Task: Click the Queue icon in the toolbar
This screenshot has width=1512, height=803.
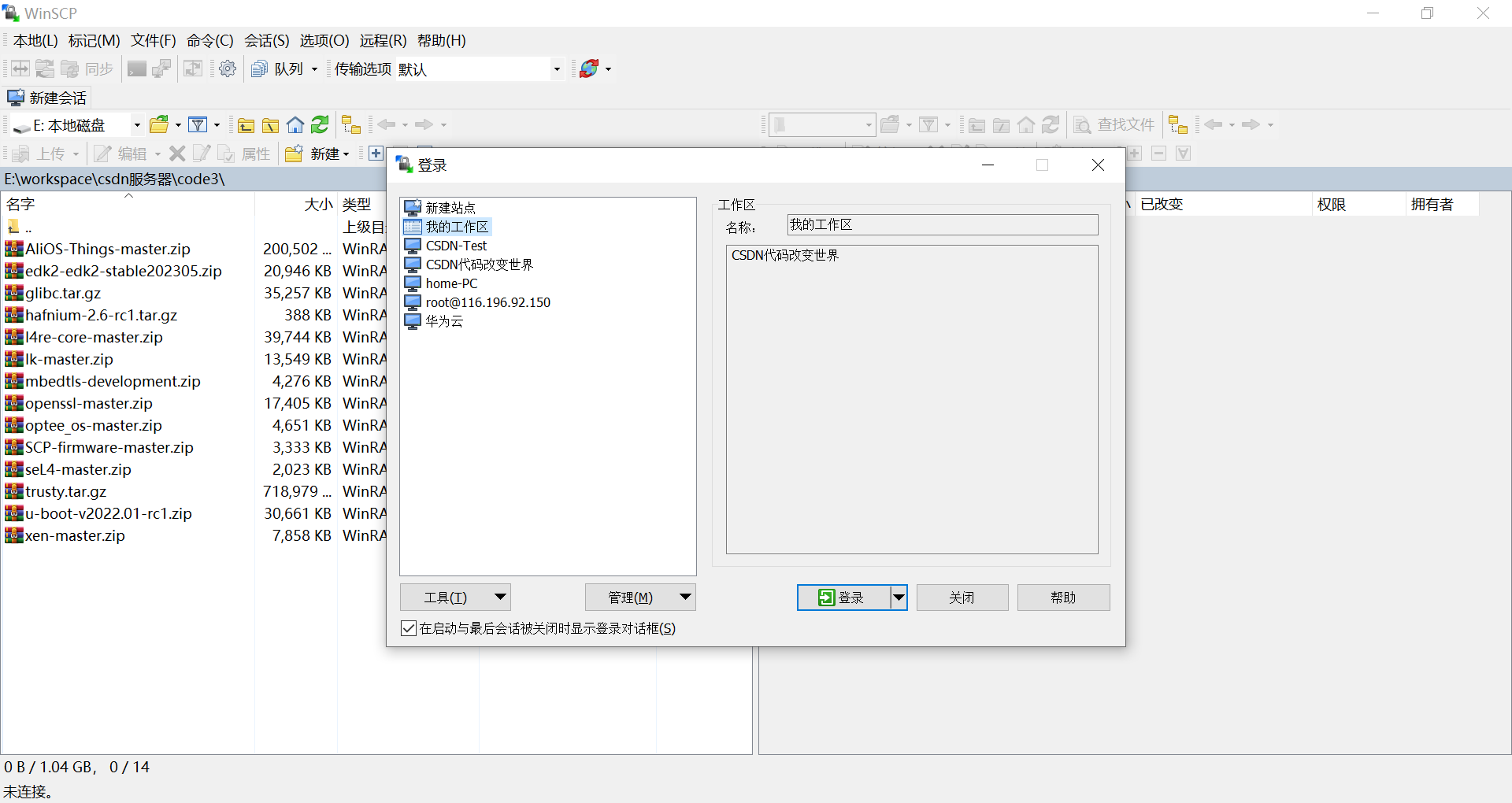Action: tap(259, 69)
